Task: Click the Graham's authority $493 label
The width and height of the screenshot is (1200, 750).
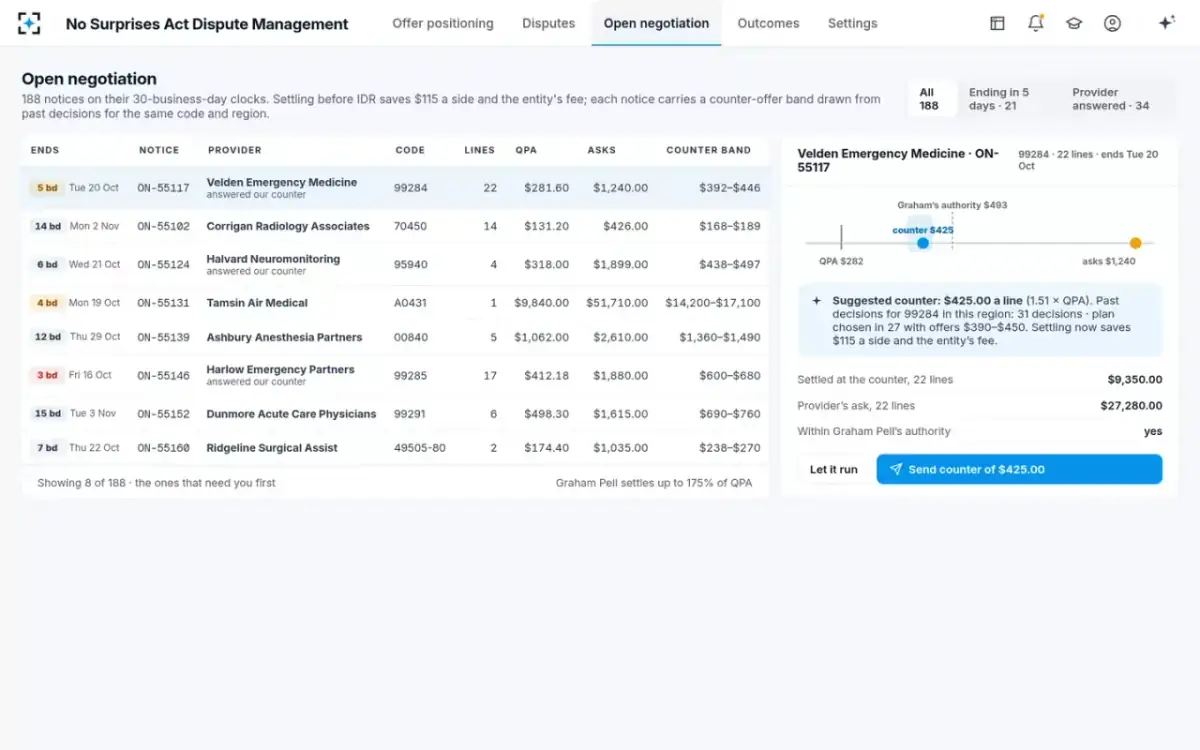Action: coord(952,205)
